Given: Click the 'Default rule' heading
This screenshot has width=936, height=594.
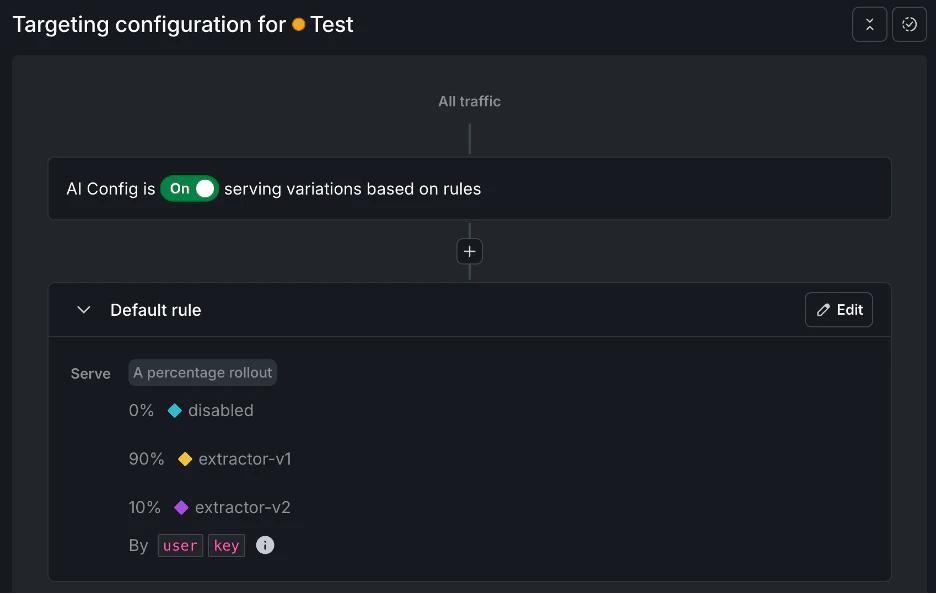Looking at the screenshot, I should [156, 310].
